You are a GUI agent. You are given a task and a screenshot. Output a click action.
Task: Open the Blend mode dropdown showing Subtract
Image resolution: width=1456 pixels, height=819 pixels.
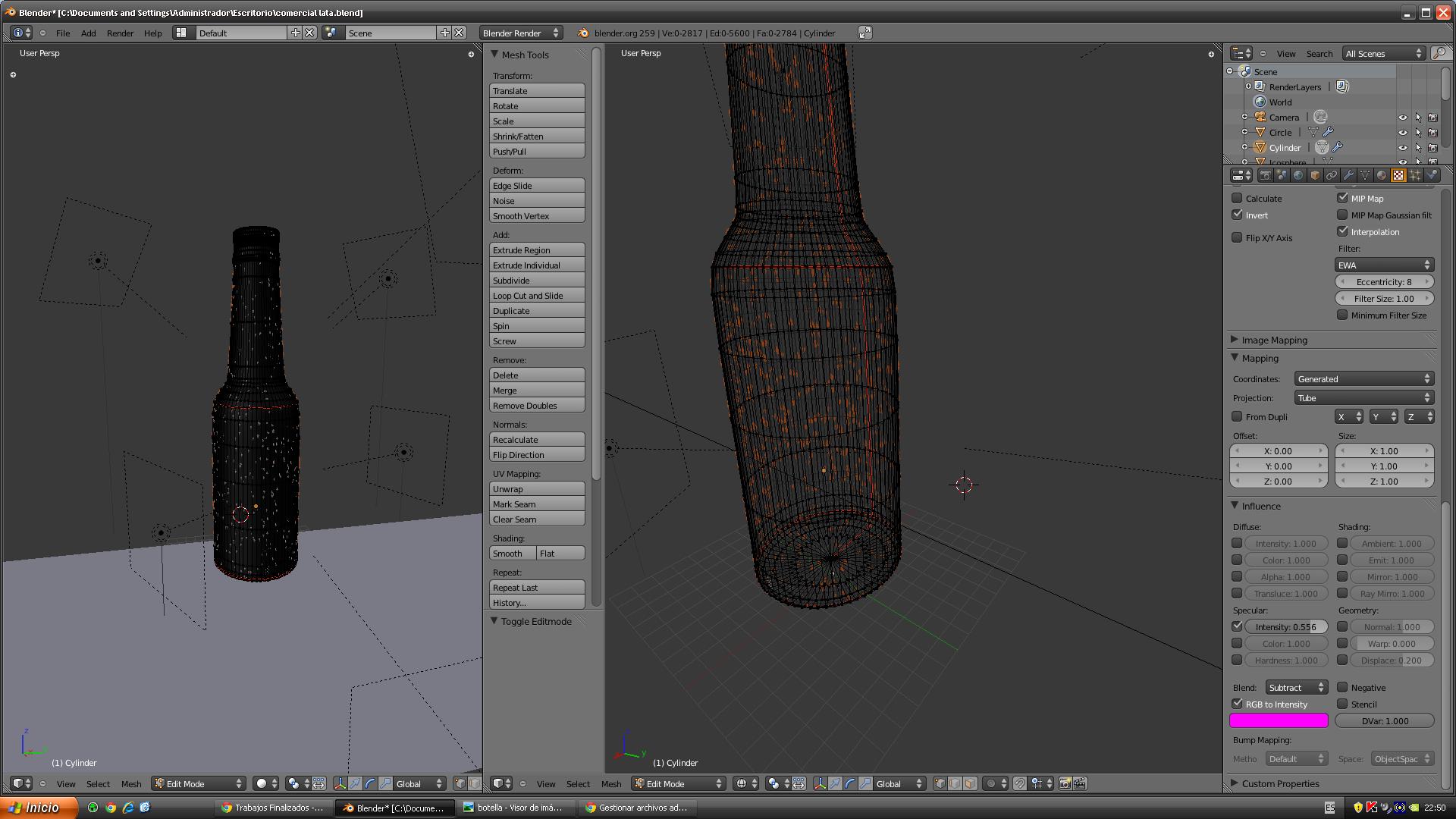click(1296, 687)
